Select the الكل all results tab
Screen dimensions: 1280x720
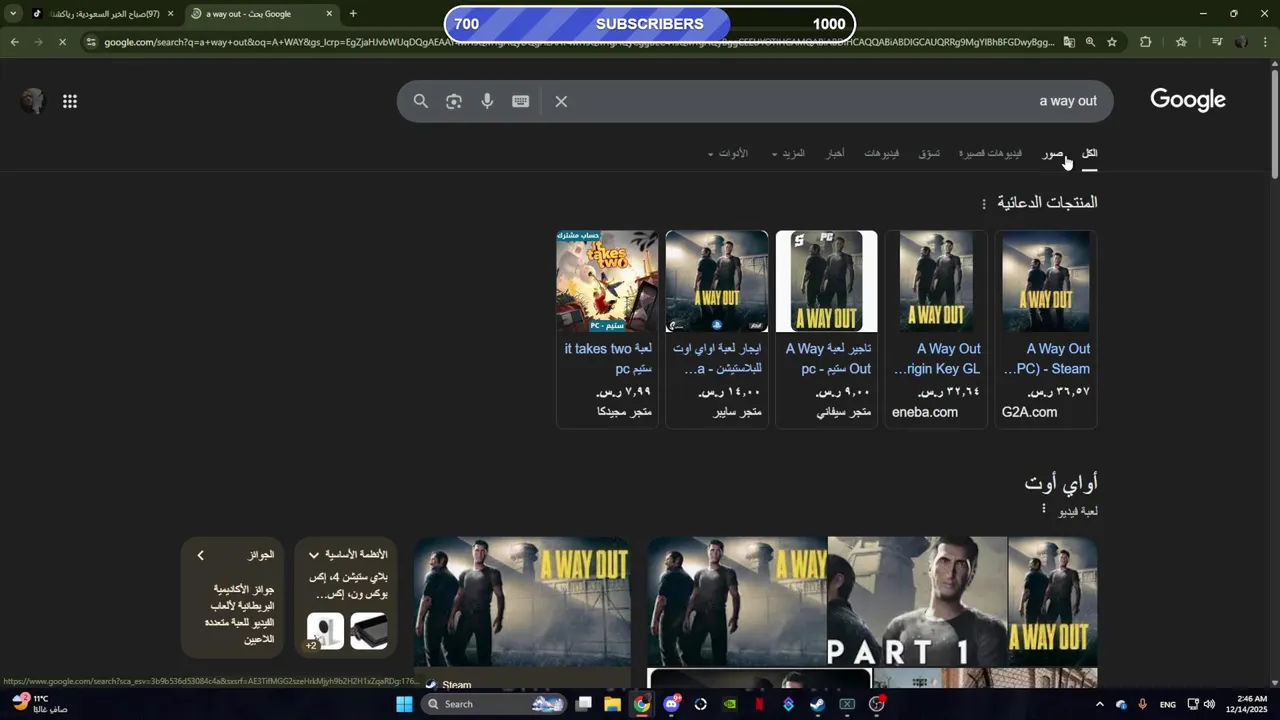1089,153
